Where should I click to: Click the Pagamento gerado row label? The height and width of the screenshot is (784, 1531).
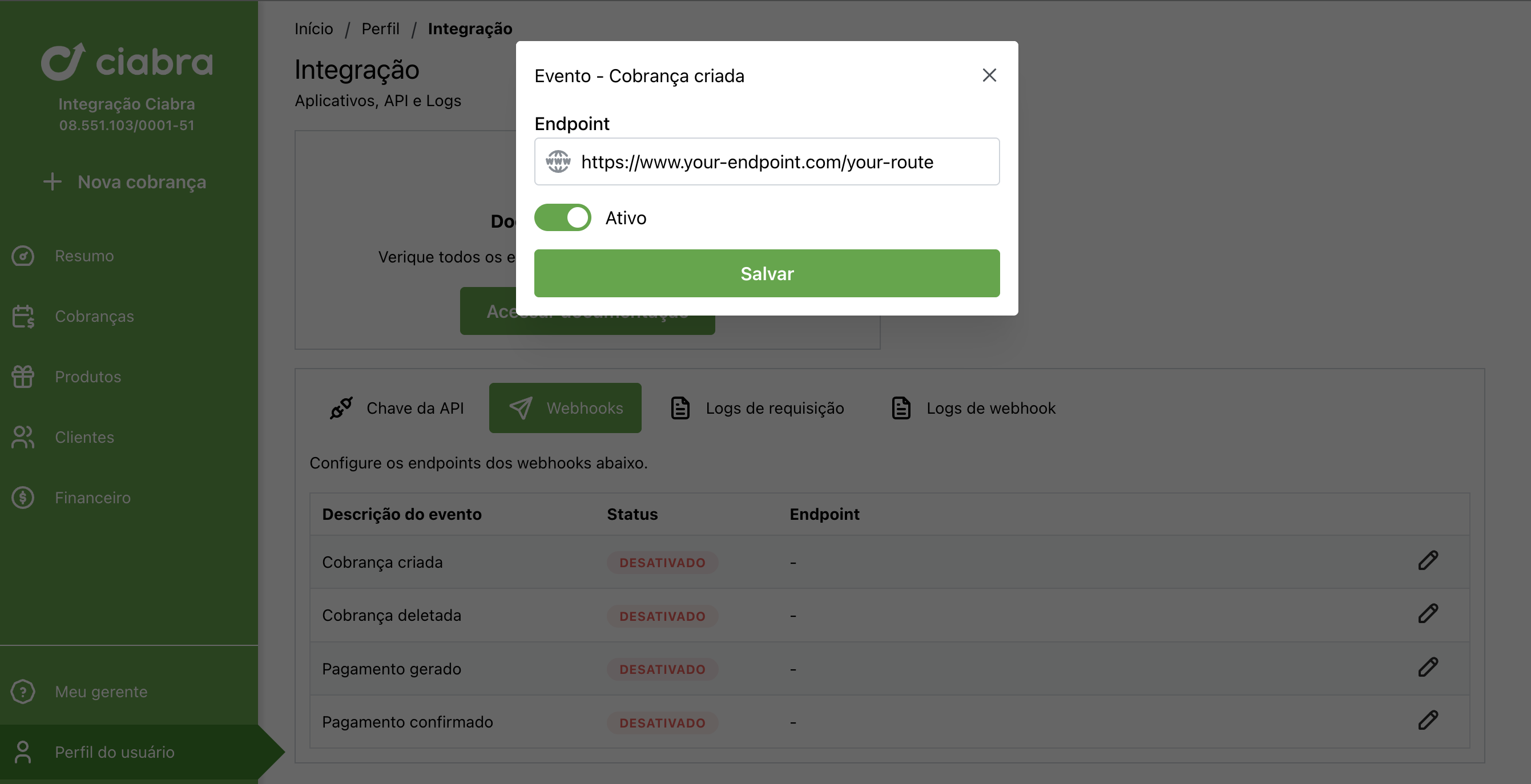click(392, 669)
